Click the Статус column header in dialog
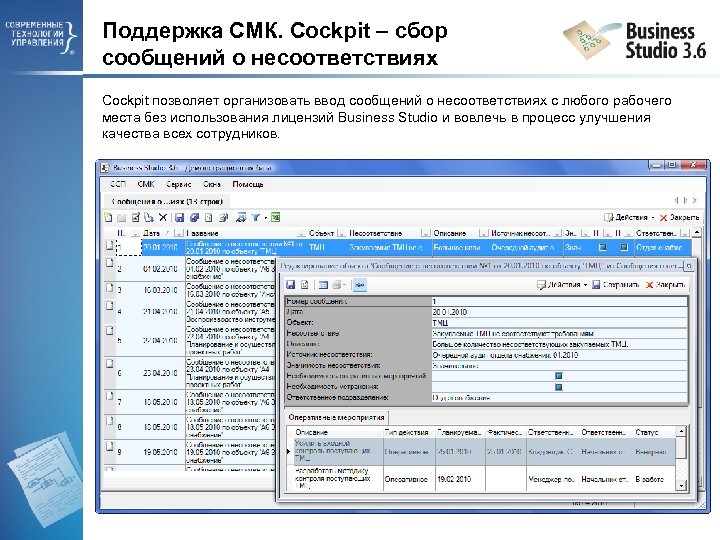The height and width of the screenshot is (540, 720). tap(654, 432)
